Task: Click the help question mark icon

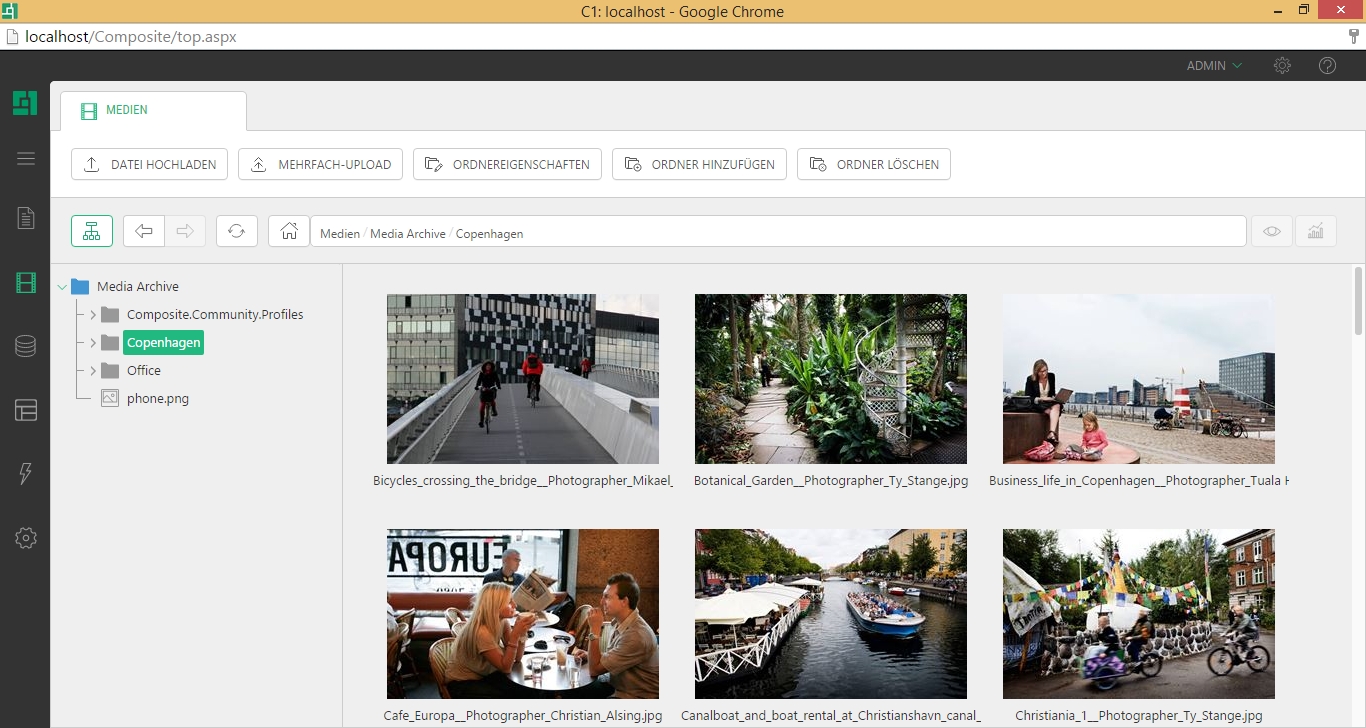Action: [1327, 66]
